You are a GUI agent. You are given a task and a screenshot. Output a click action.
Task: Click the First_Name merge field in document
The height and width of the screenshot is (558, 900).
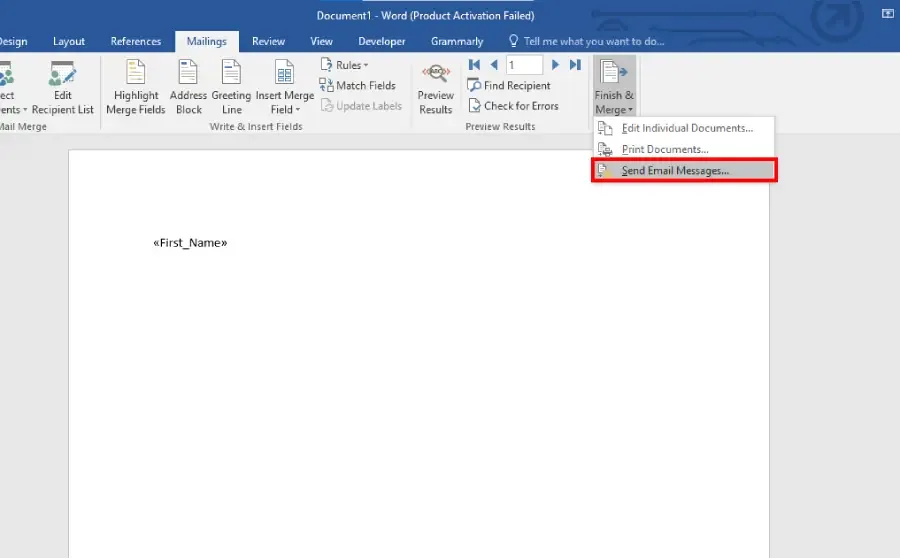tap(190, 243)
